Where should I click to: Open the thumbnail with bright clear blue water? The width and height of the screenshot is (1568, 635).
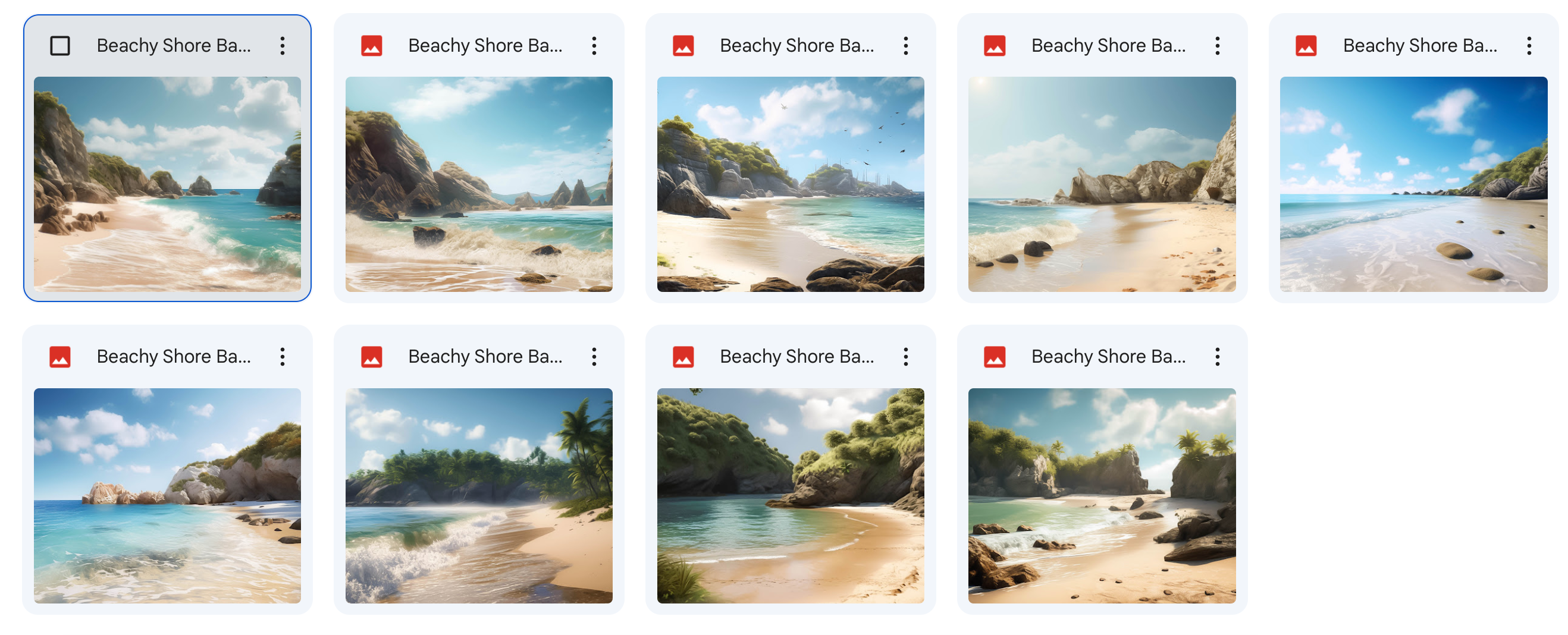(x=167, y=496)
